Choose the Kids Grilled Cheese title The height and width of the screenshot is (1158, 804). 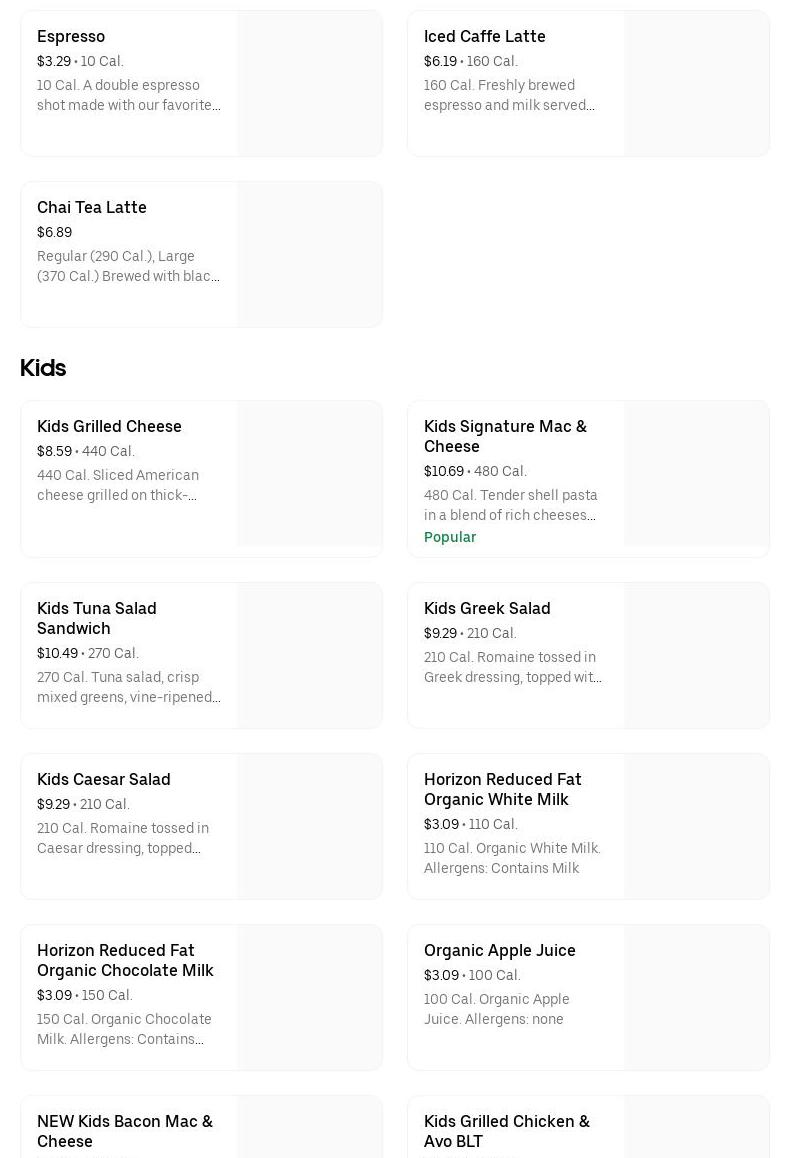(109, 426)
